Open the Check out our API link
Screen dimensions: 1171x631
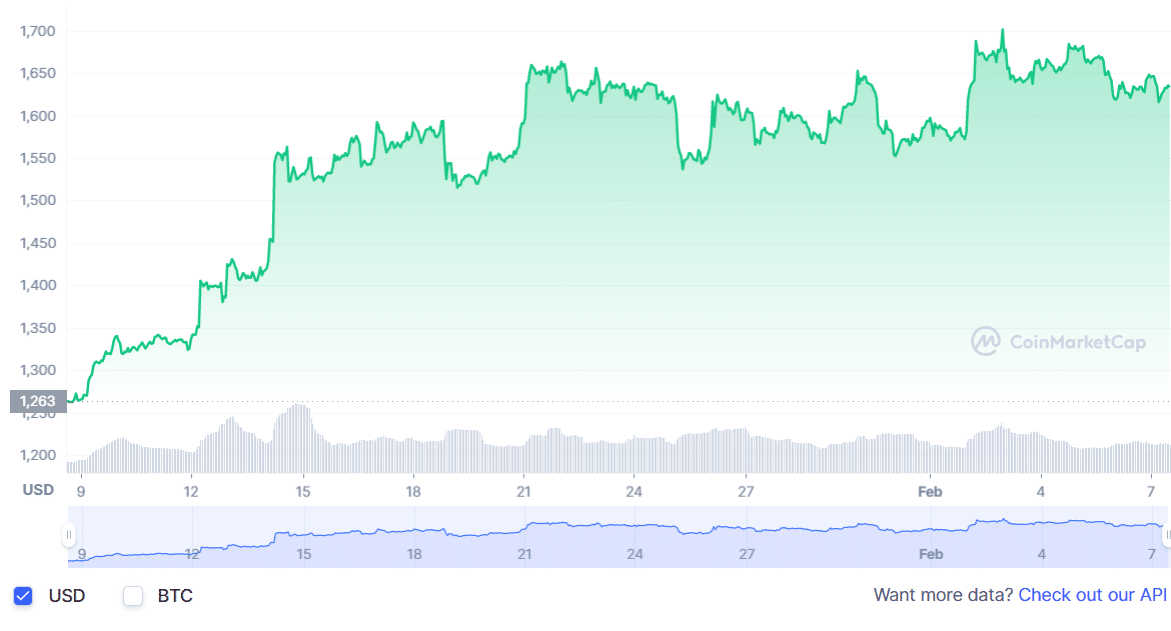pos(1092,595)
